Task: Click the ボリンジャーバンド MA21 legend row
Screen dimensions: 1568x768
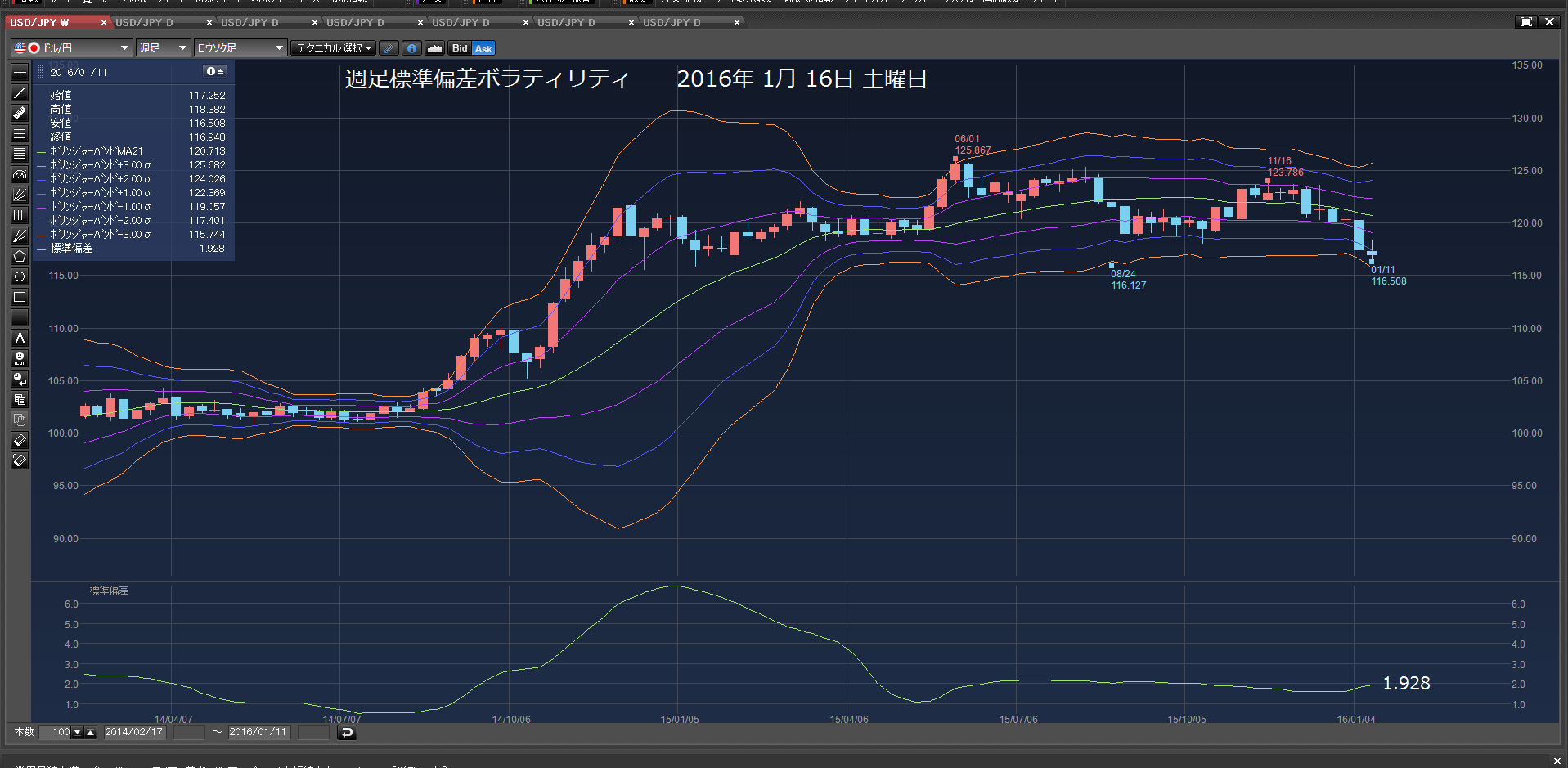Action: 132,151
